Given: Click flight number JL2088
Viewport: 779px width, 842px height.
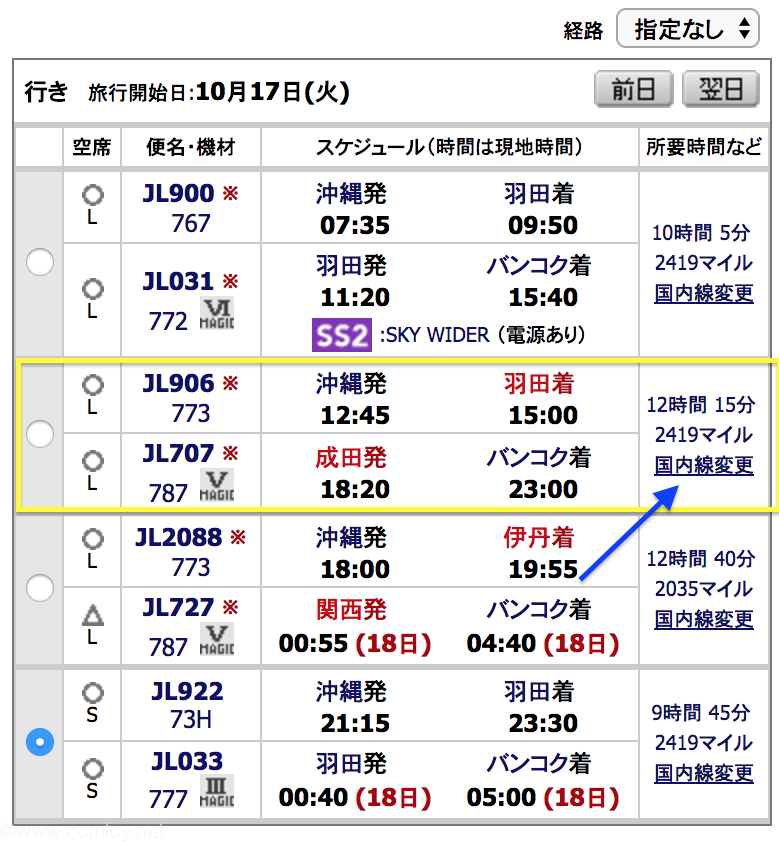Looking at the screenshot, I should click(178, 538).
